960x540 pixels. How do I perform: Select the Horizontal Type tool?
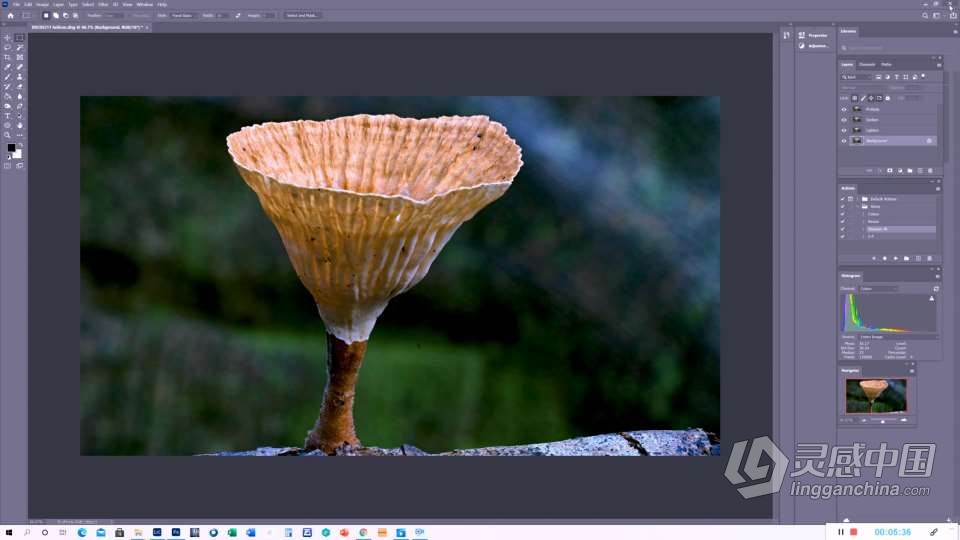tap(7, 116)
